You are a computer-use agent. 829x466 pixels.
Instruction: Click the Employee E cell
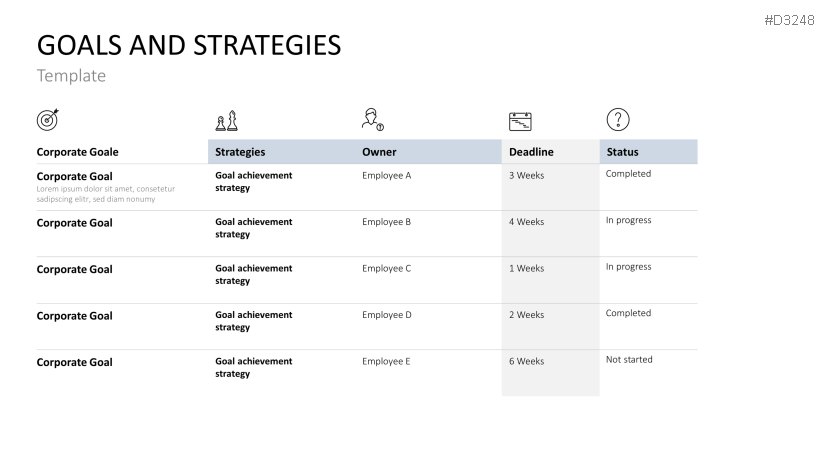[x=386, y=361]
